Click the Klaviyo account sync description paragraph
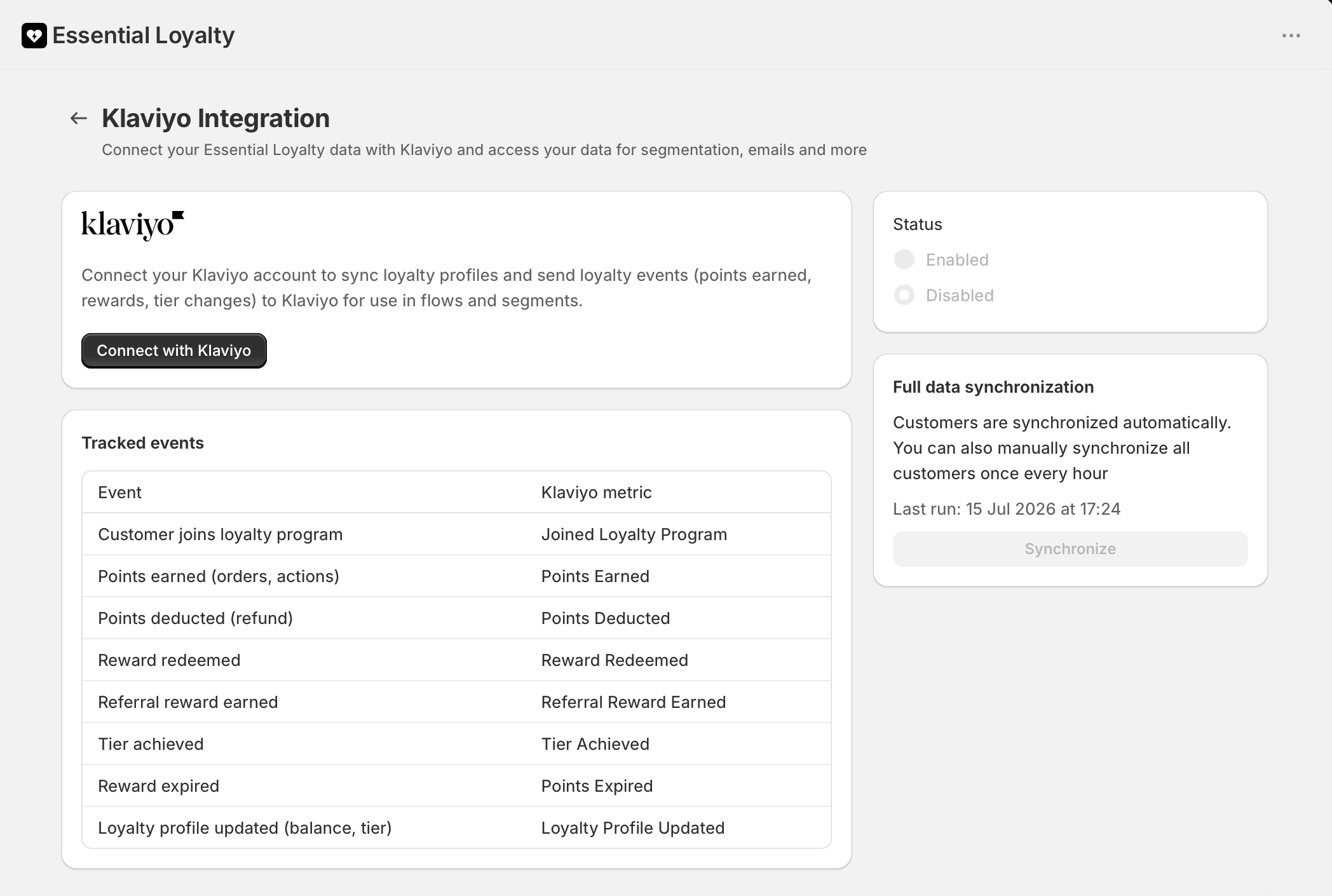The height and width of the screenshot is (896, 1332). click(x=447, y=288)
